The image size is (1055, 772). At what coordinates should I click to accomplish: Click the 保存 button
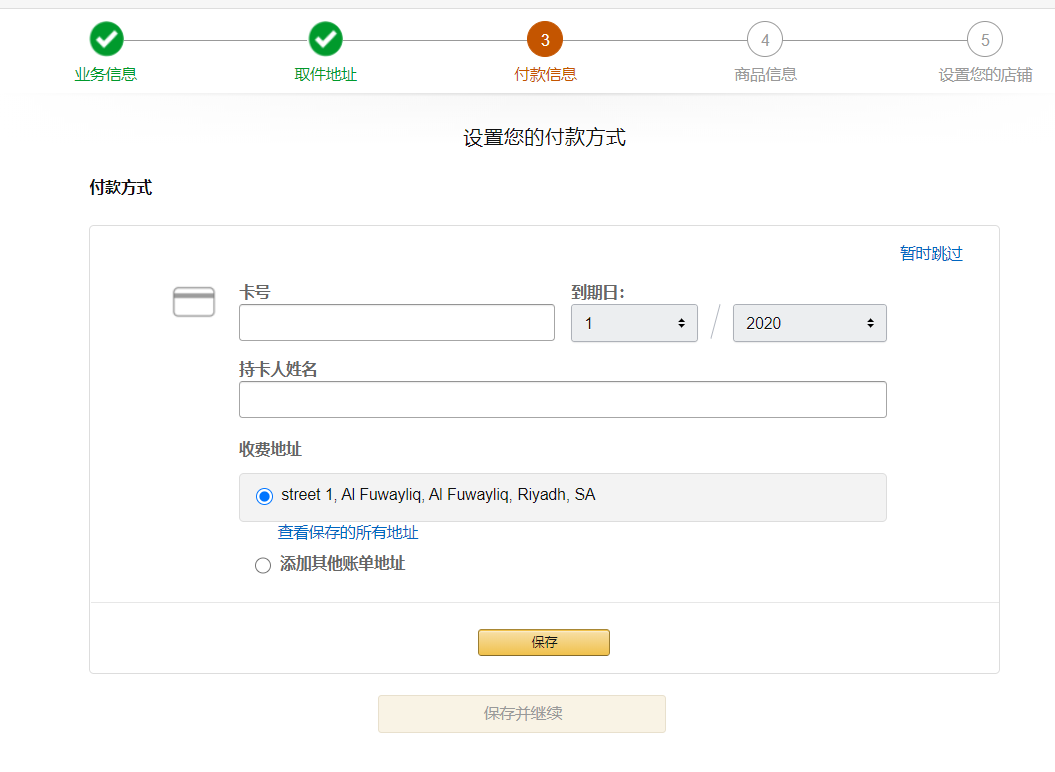click(x=544, y=642)
